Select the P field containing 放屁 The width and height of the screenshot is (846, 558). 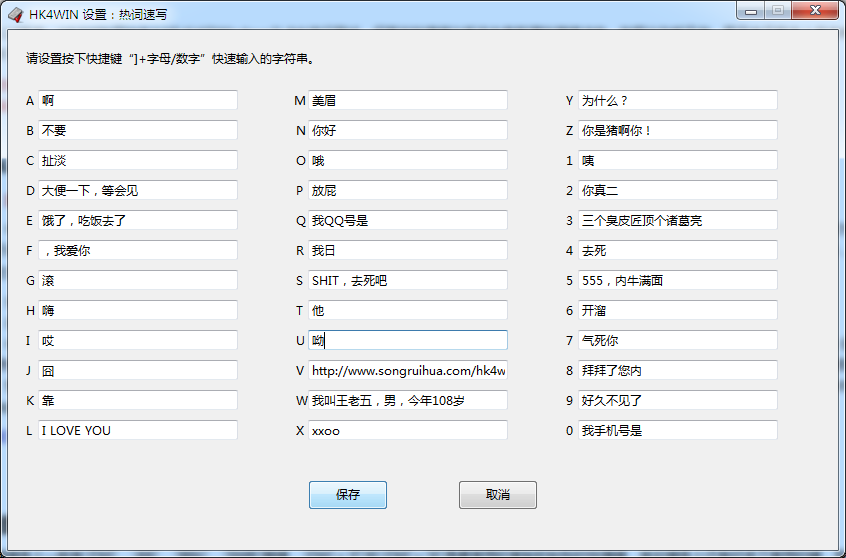point(408,190)
